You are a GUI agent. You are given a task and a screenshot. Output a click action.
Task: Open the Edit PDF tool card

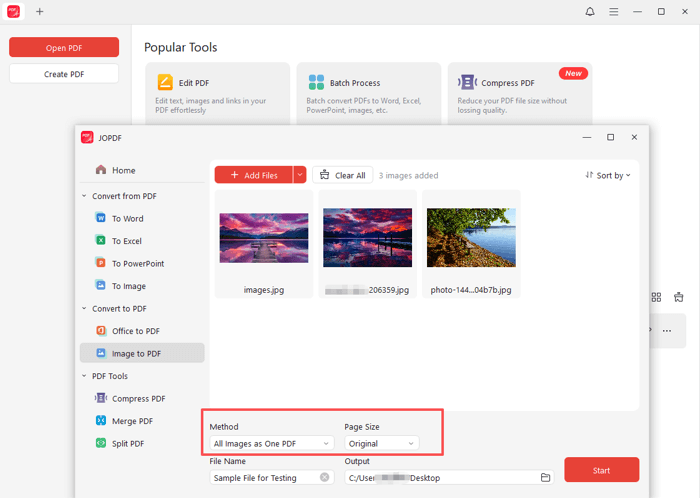215,94
